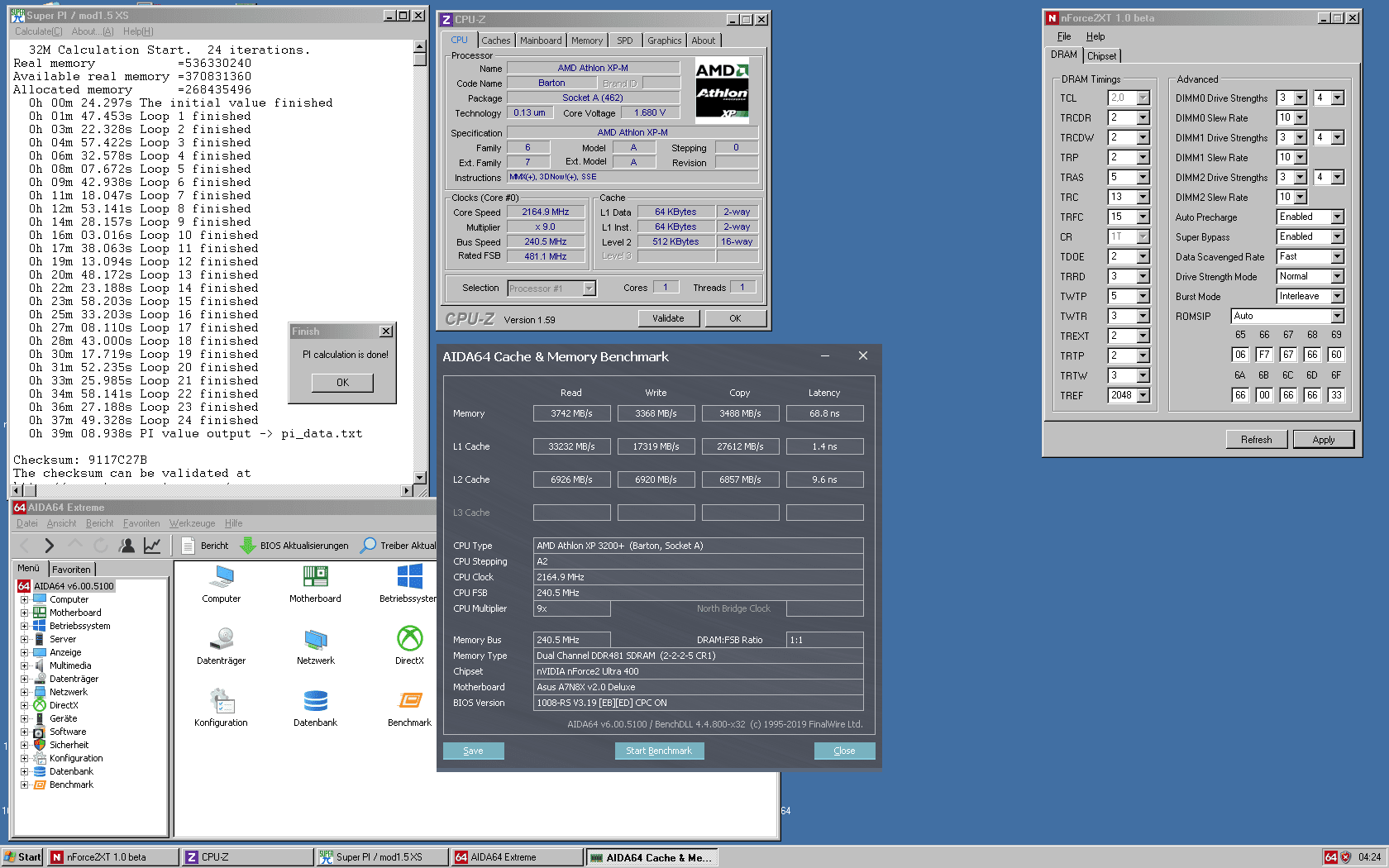Click the Datenträger icon in content pane
Viewport: 1389px width, 868px height.
click(221, 639)
